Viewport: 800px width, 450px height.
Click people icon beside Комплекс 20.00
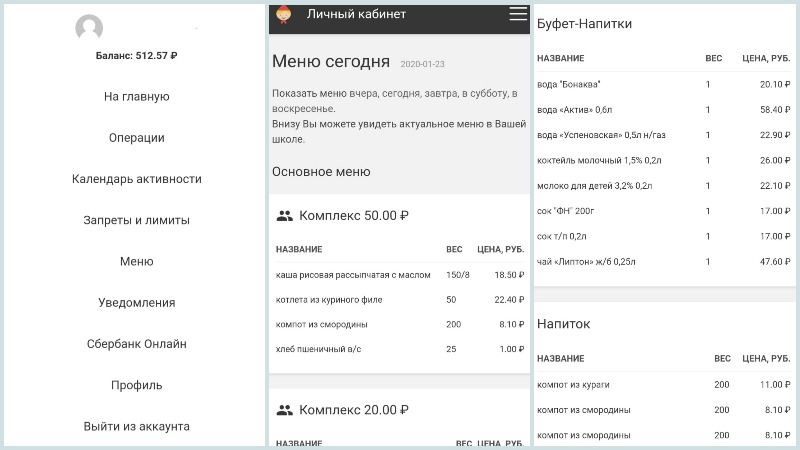coord(285,410)
